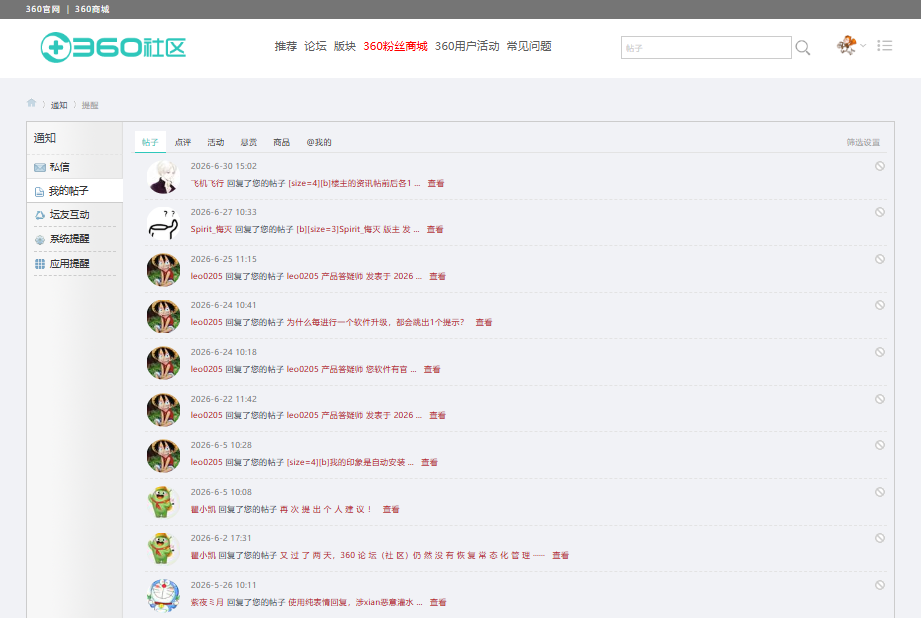This screenshot has height=618, width=921.
Task: Block notification dated 2026-6-22 11:42
Action: click(880, 399)
